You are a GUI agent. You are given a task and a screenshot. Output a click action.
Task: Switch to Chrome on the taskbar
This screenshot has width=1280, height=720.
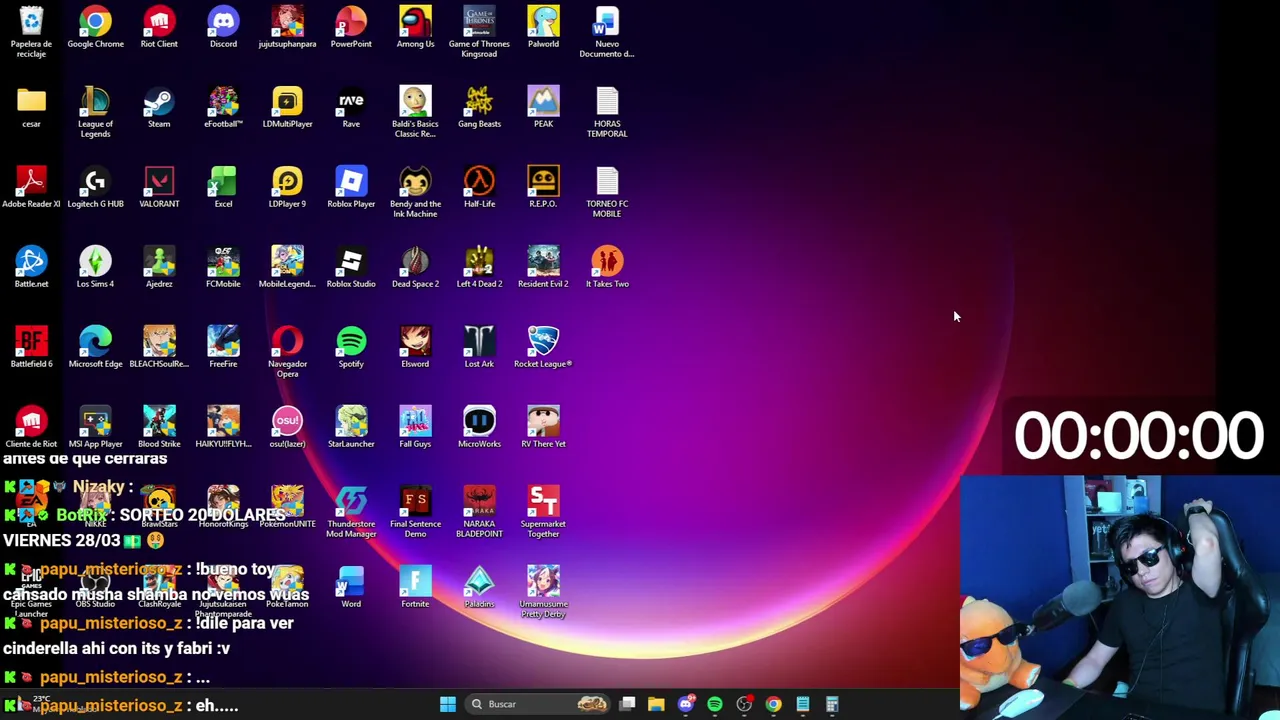coord(773,704)
